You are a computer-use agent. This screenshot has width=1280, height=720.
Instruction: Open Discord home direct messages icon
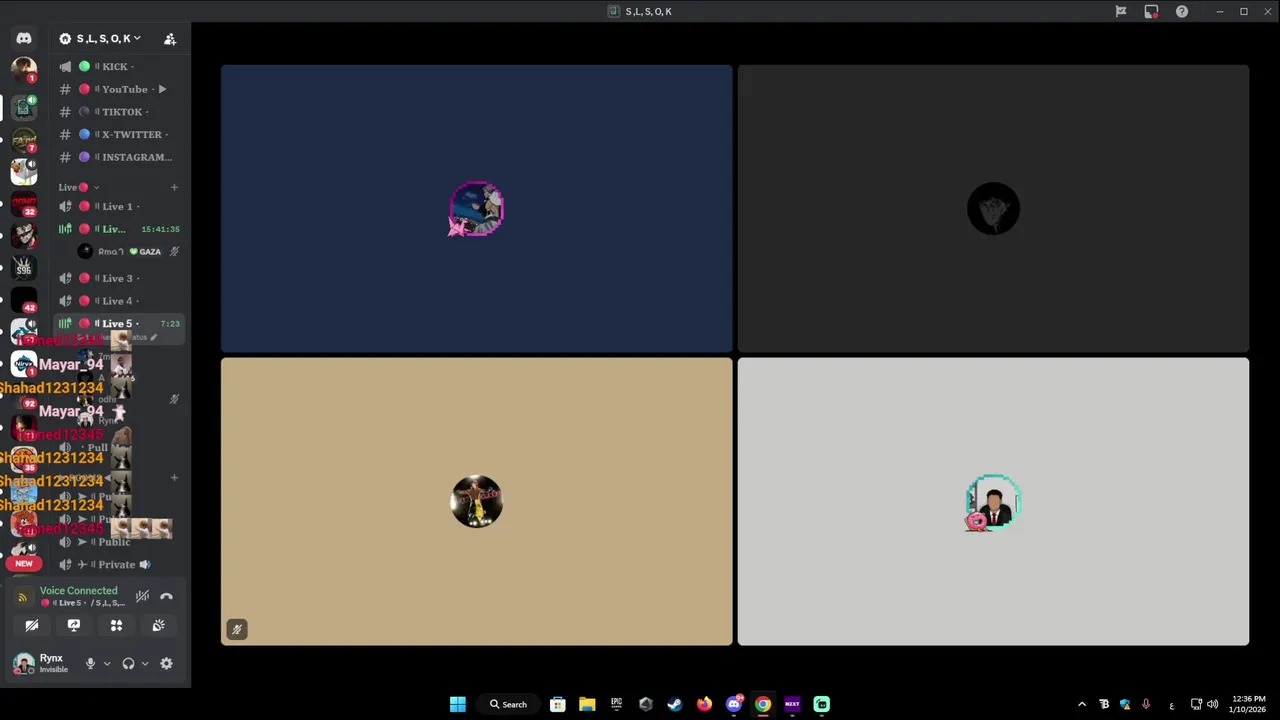(24, 38)
